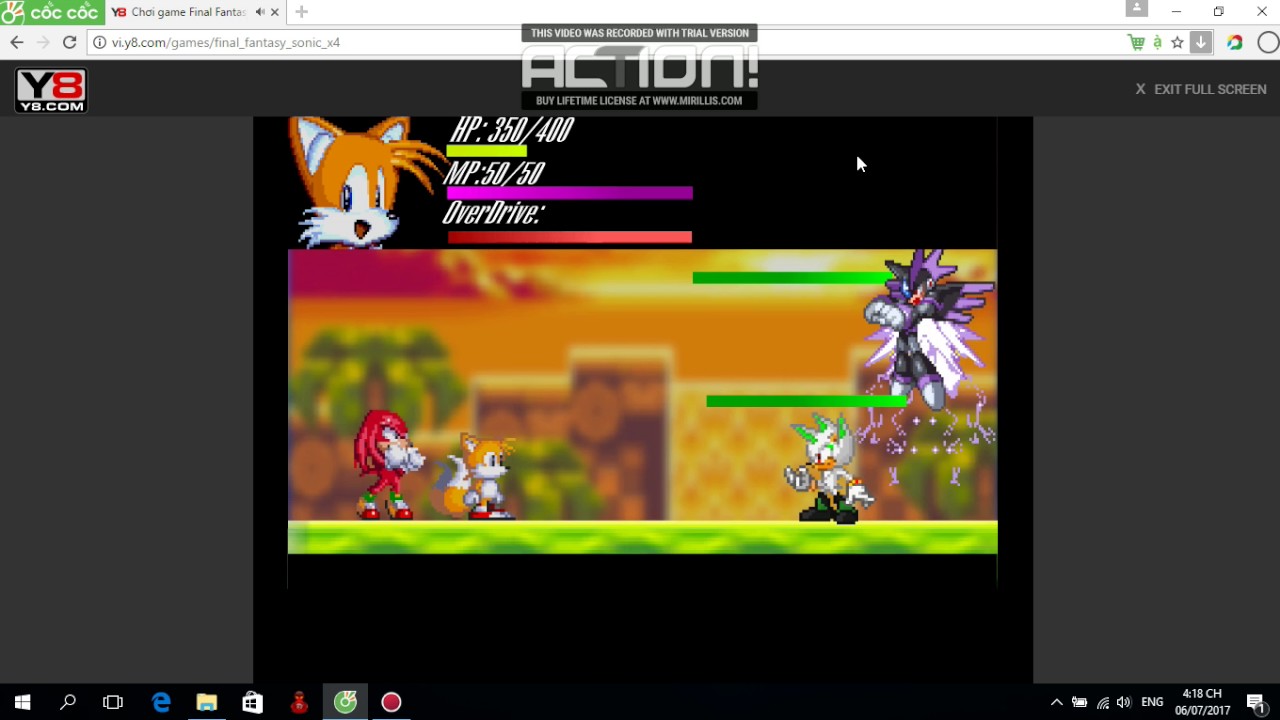Open the user profile icon in title bar
The height and width of the screenshot is (720, 1280).
pos(1137,8)
